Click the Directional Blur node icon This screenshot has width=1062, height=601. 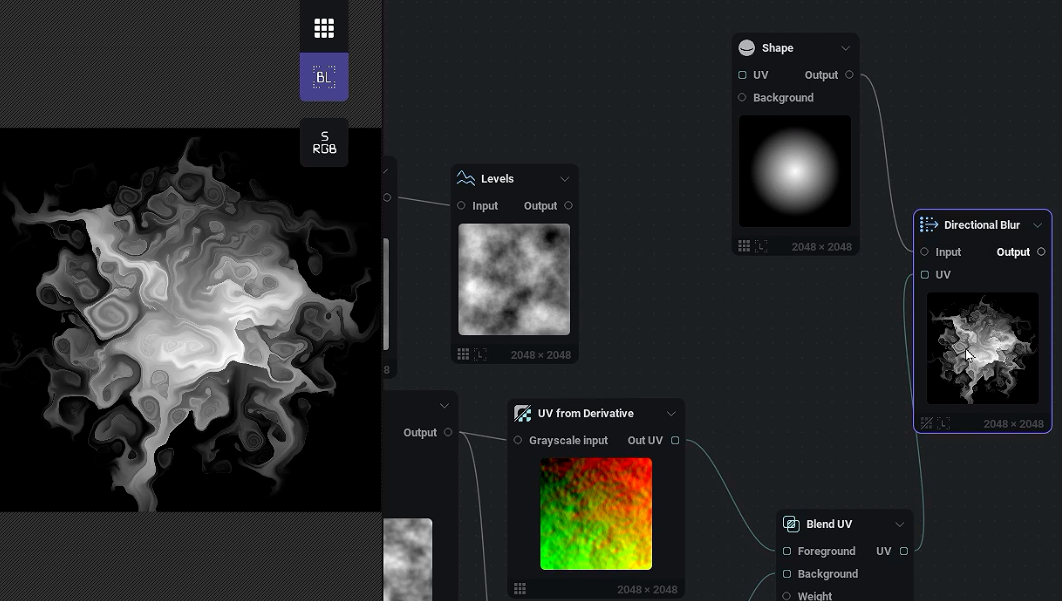tap(929, 224)
